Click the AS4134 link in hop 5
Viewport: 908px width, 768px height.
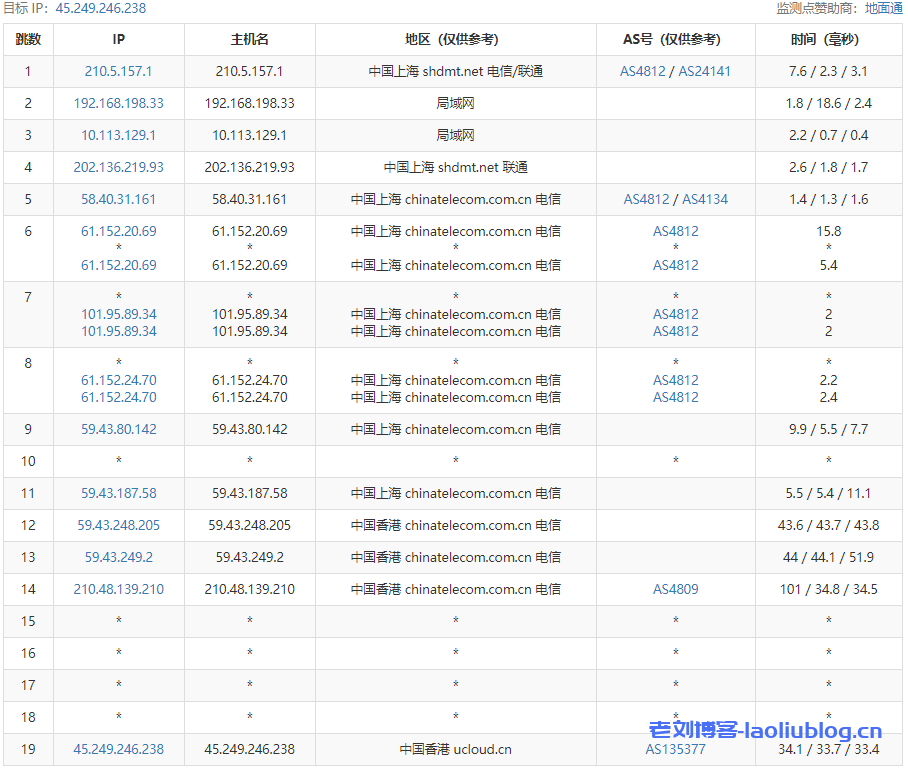(x=705, y=199)
